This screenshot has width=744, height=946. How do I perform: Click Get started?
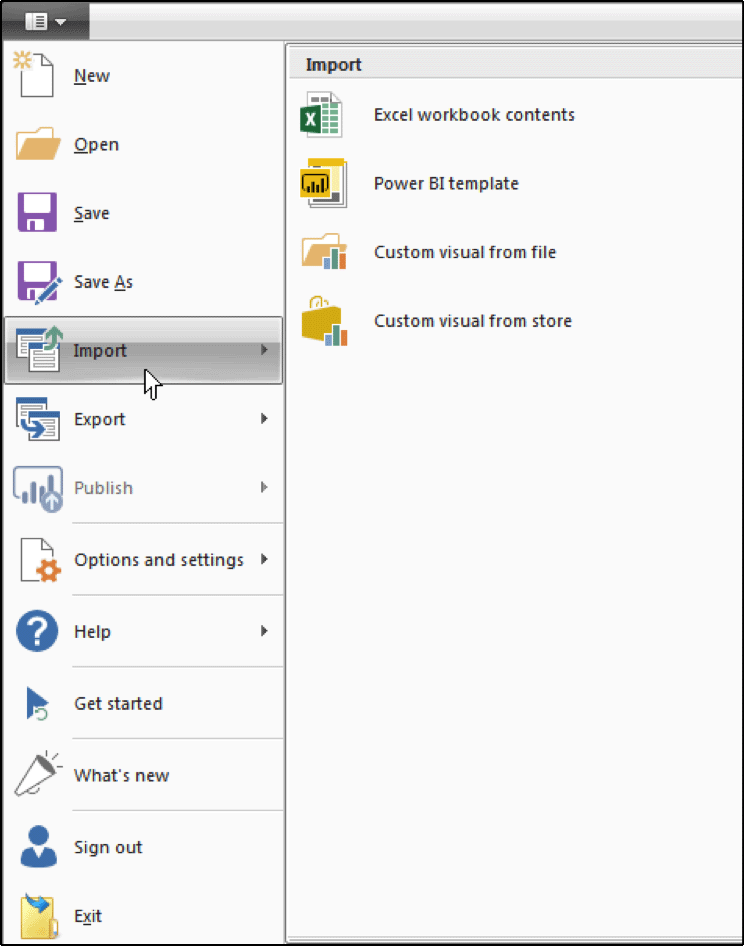[118, 703]
